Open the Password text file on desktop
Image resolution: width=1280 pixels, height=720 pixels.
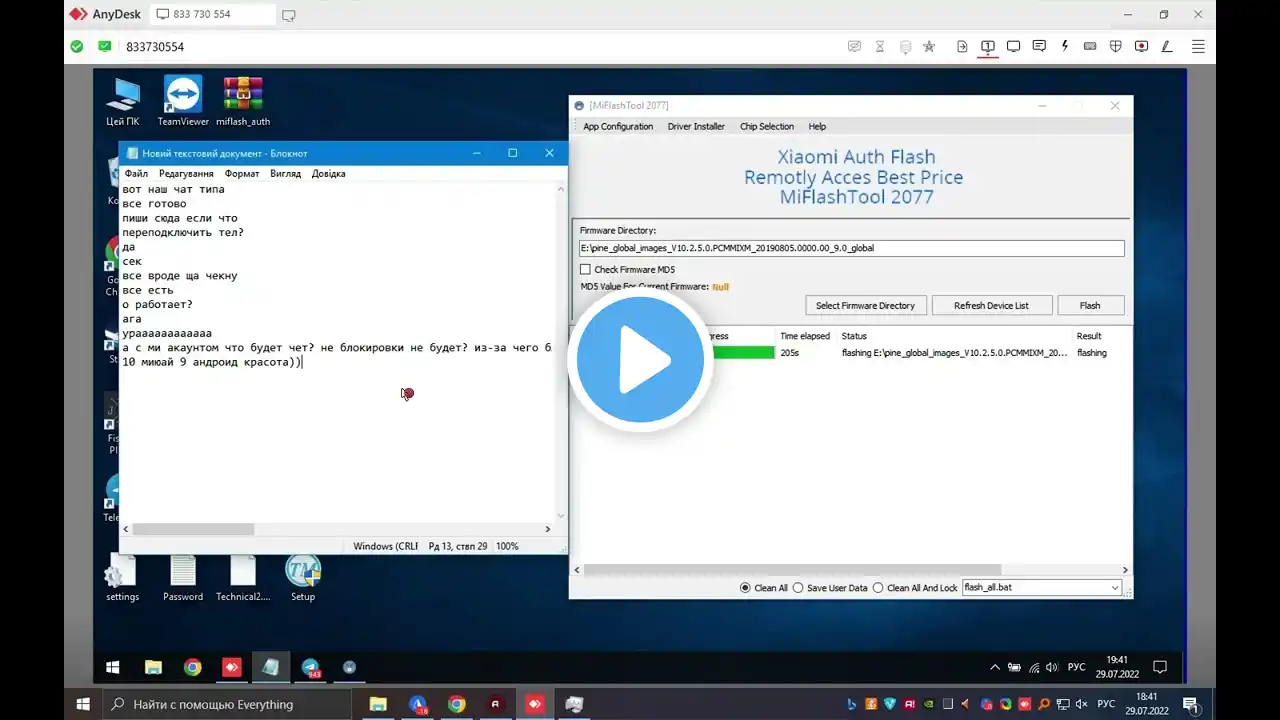tap(183, 579)
